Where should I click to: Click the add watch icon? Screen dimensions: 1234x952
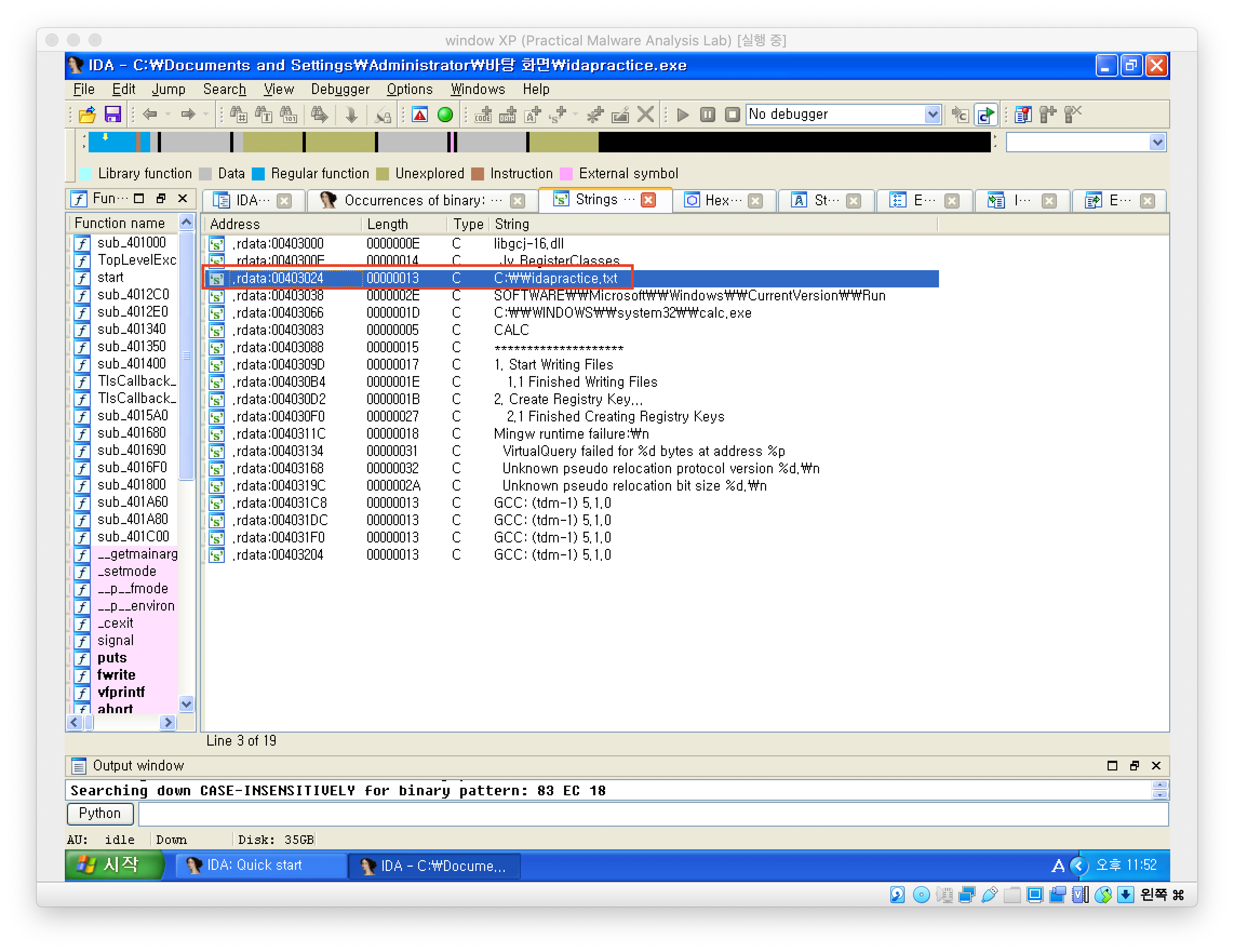pos(1048,115)
